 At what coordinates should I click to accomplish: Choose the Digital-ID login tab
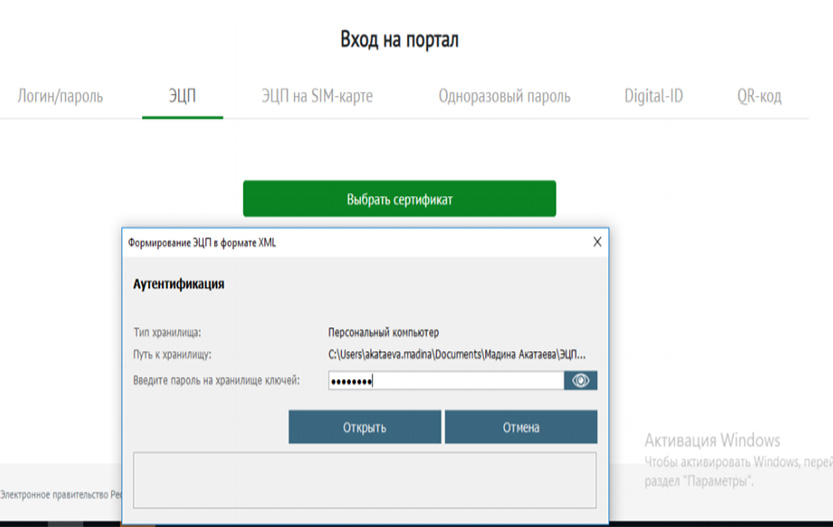coord(653,97)
